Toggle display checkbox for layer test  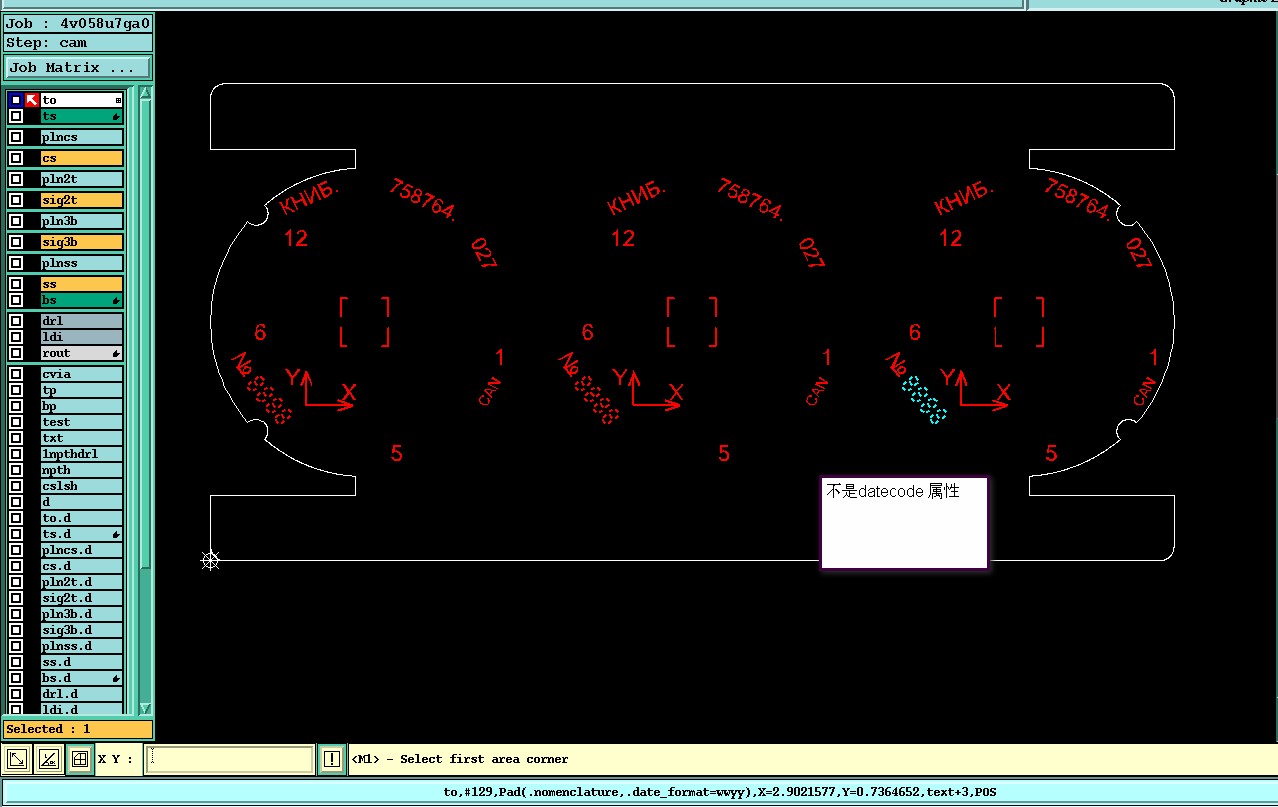(x=15, y=422)
